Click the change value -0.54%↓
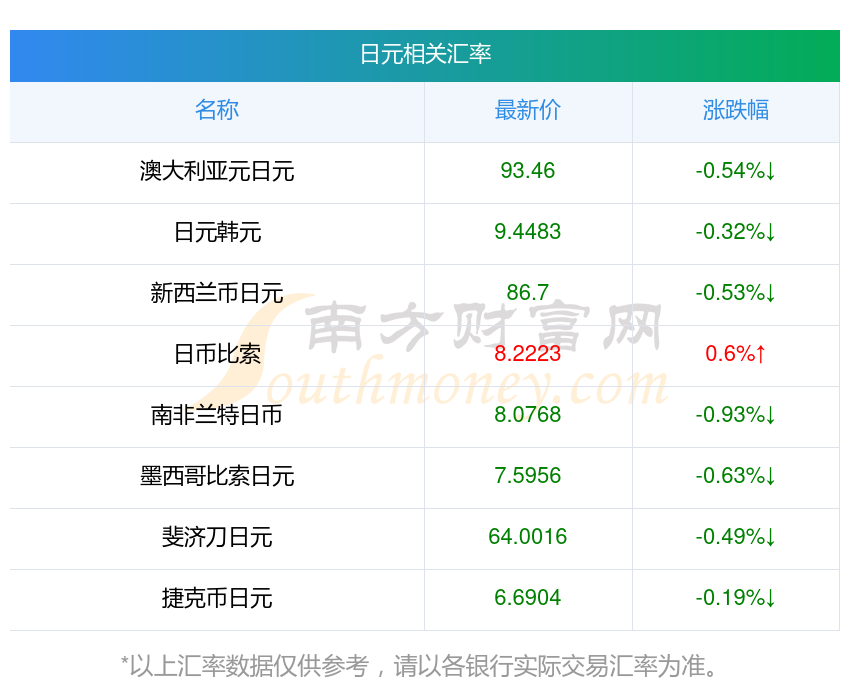This screenshot has width=850, height=698. 736,171
